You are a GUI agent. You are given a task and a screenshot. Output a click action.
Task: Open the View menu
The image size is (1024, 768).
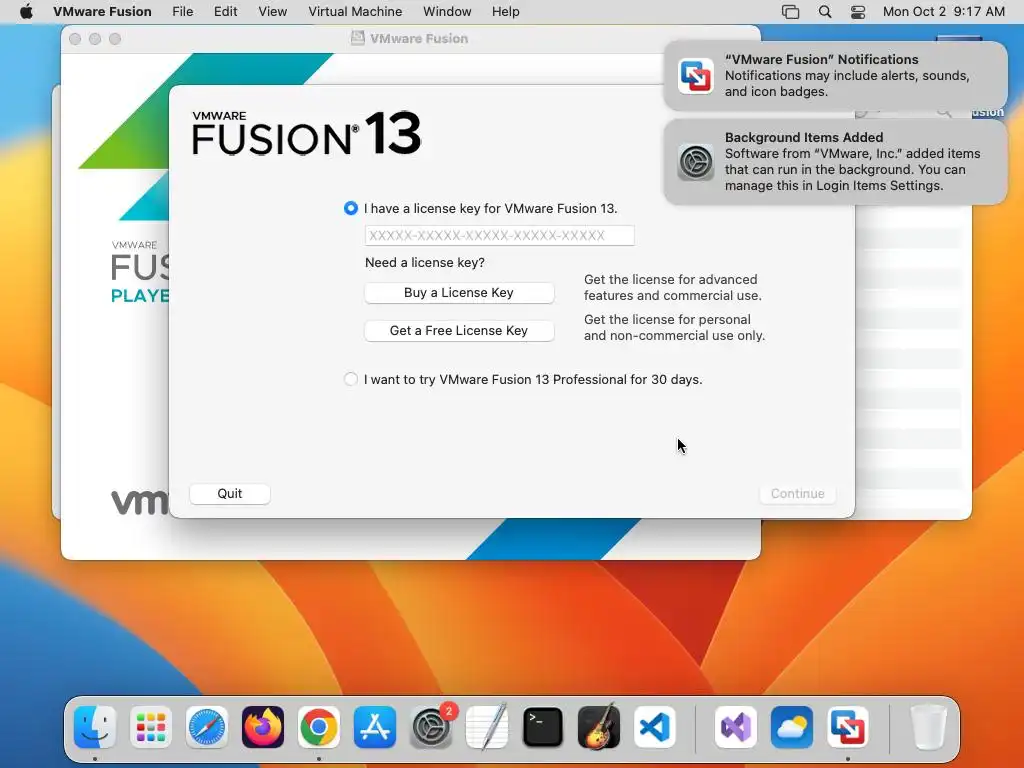pyautogui.click(x=272, y=12)
